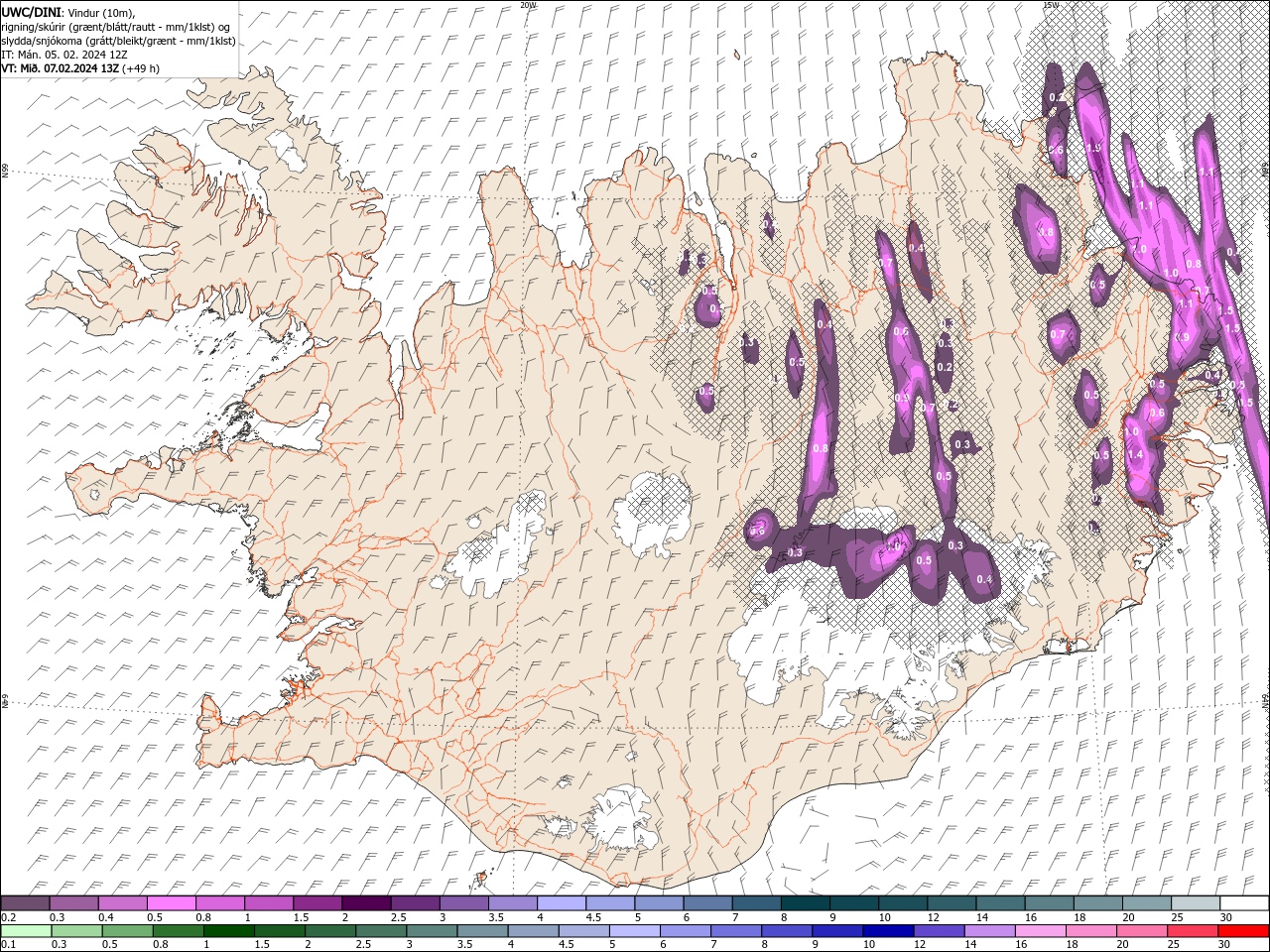Select the "rigning/skúrir" legend description line
The image size is (1270, 952).
tap(117, 27)
